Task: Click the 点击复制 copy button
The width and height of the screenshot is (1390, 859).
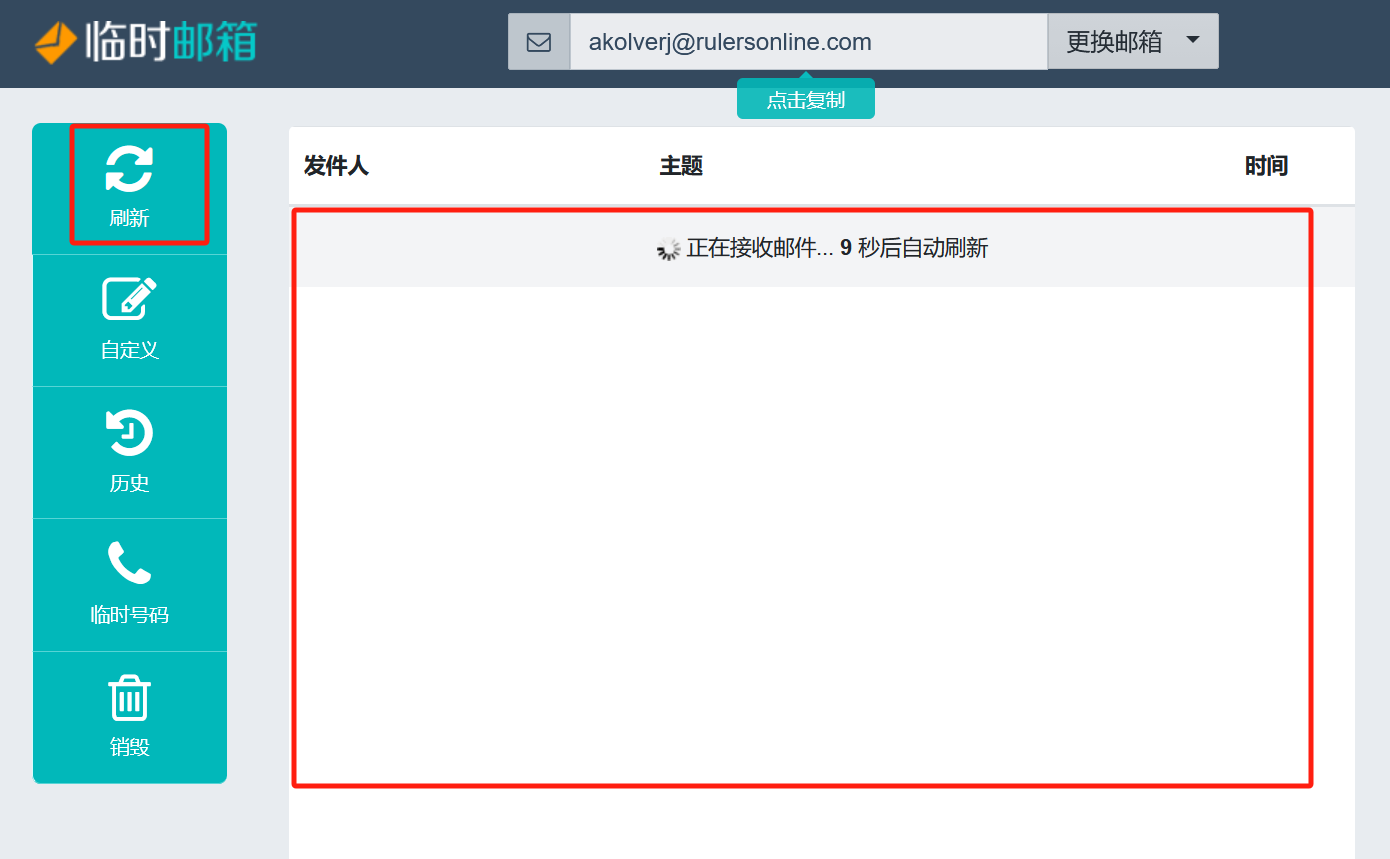Action: coord(806,99)
